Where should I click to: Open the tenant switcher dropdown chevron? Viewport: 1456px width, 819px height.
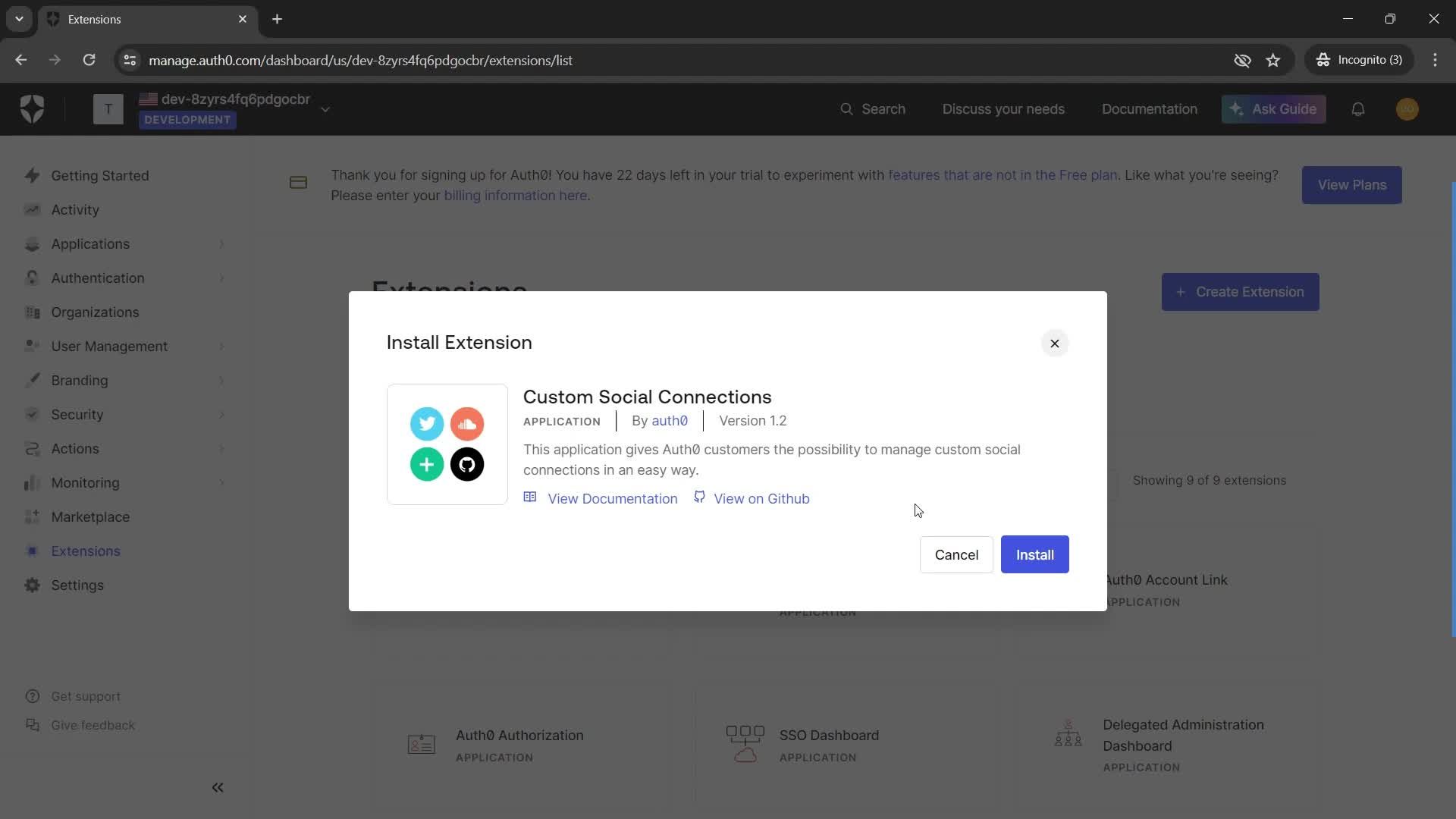point(325,109)
